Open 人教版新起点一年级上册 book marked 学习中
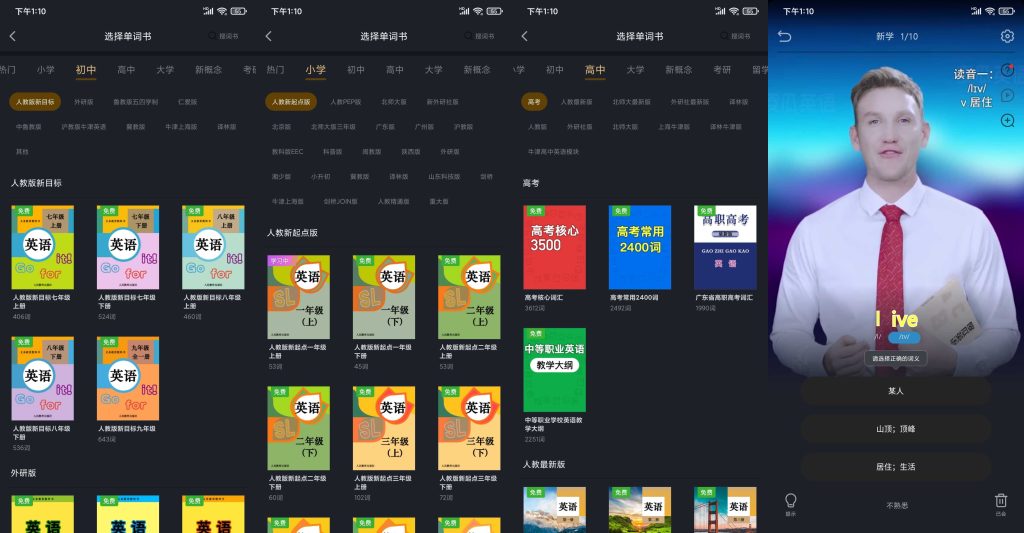 point(298,297)
